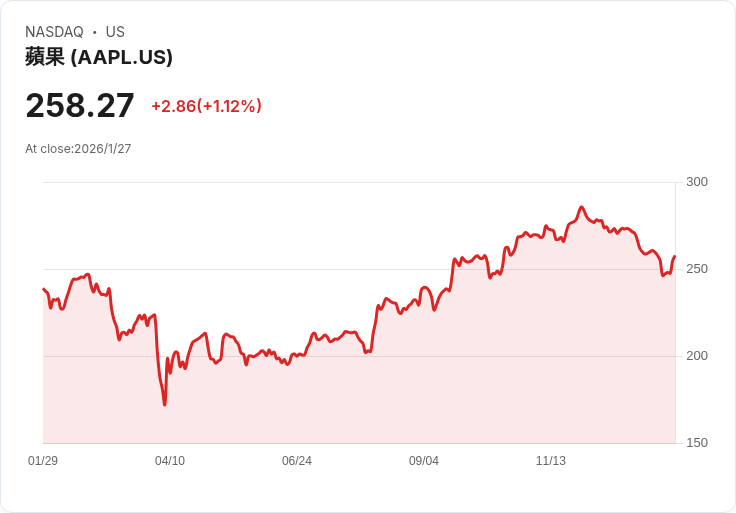This screenshot has height=513, width=736.
Task: Click the 01/29 date on x-axis
Action: pyautogui.click(x=43, y=461)
